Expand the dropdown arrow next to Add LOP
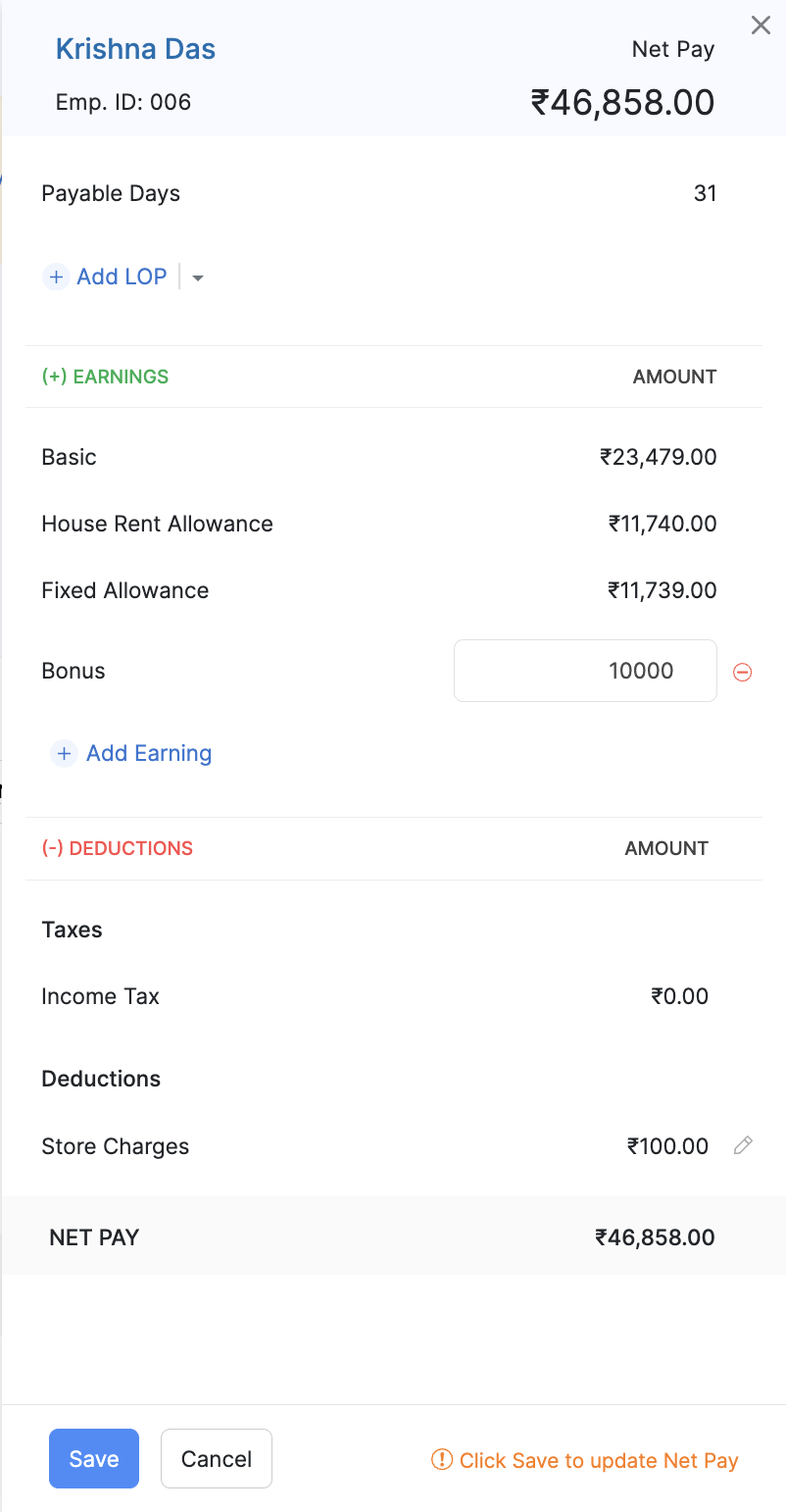The width and height of the screenshot is (786, 1512). point(198,278)
